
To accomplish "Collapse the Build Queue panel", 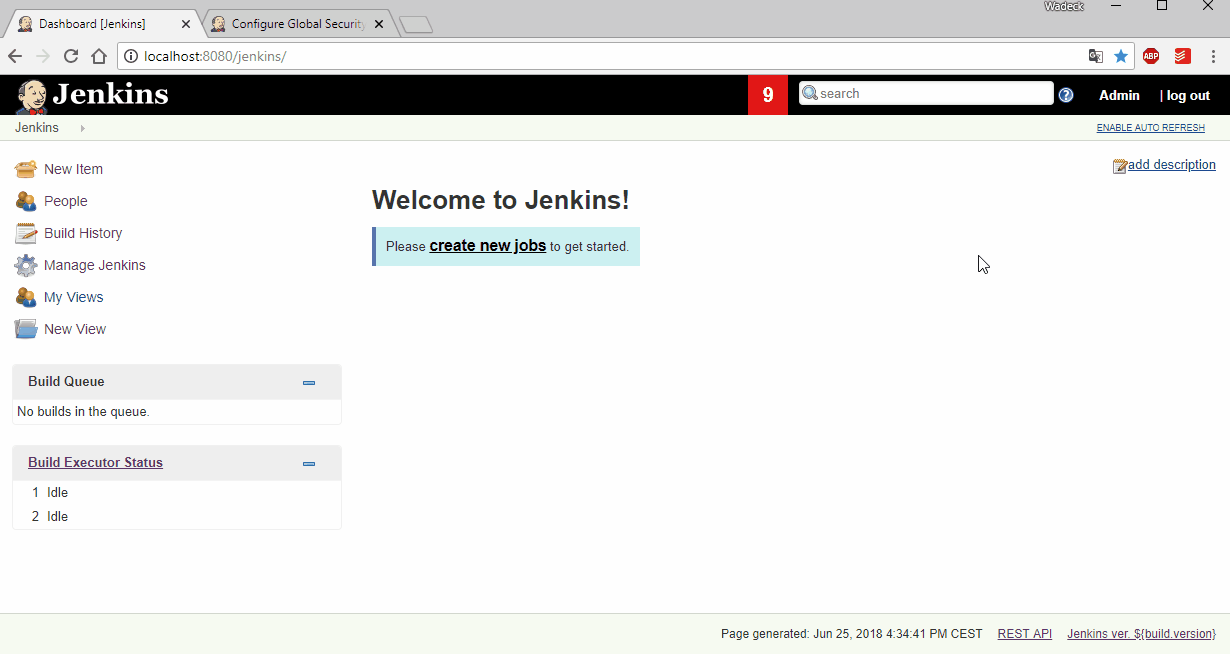I will coord(309,382).
